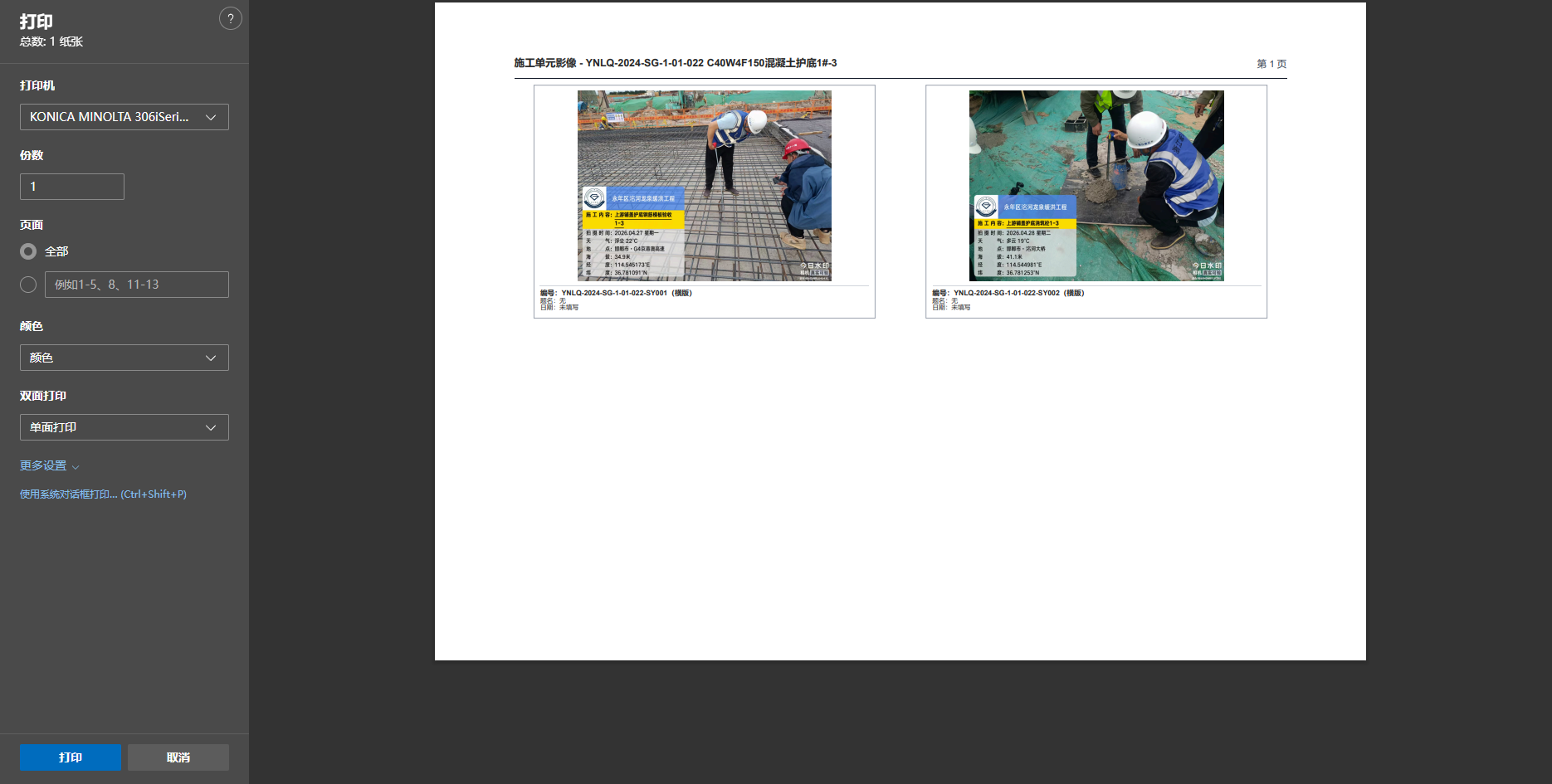
Task: Click the printer dropdown chevron arrow
Action: 211,117
